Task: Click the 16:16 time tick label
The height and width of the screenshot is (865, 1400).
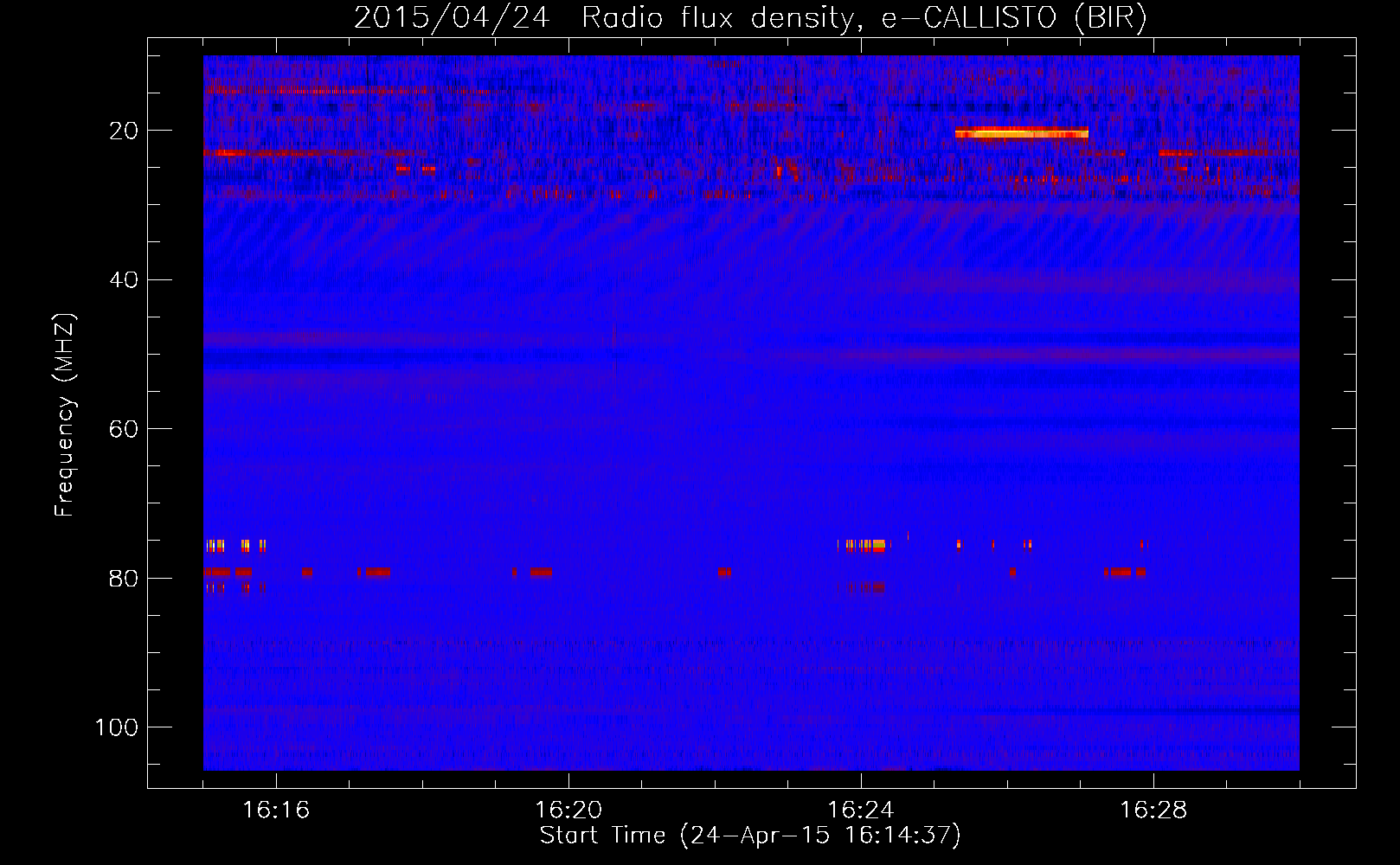Action: (x=276, y=811)
